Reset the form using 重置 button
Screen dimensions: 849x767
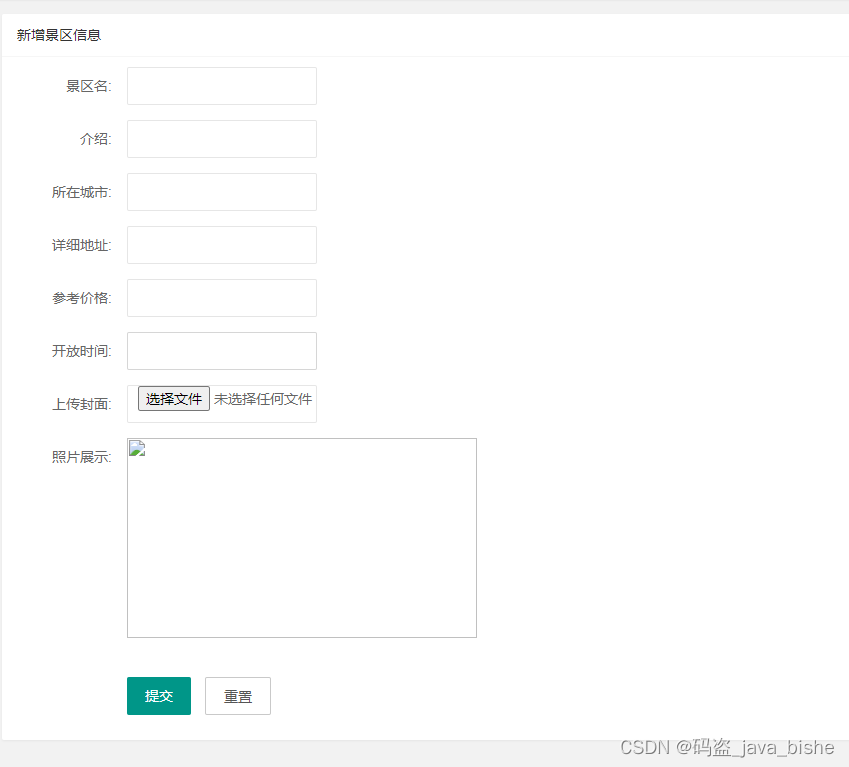click(238, 696)
